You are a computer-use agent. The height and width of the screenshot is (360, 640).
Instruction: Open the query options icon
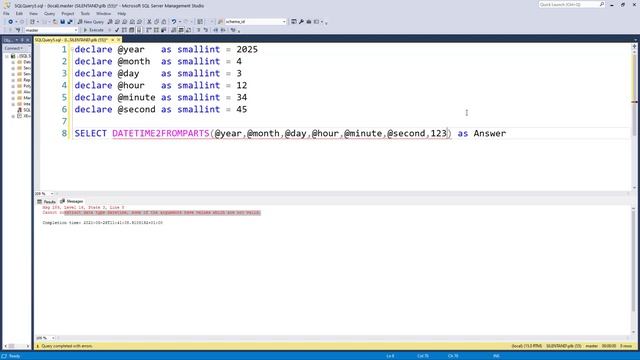(x=131, y=30)
